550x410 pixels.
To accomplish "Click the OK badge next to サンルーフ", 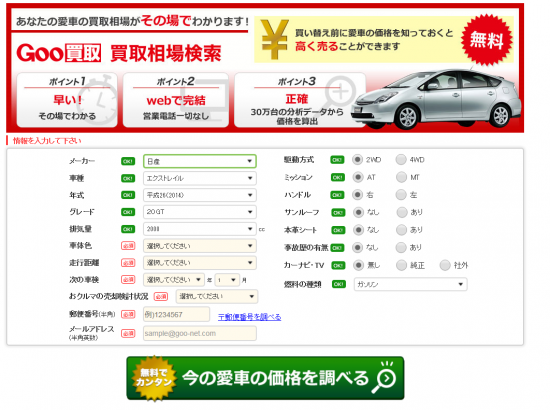I will [x=338, y=213].
